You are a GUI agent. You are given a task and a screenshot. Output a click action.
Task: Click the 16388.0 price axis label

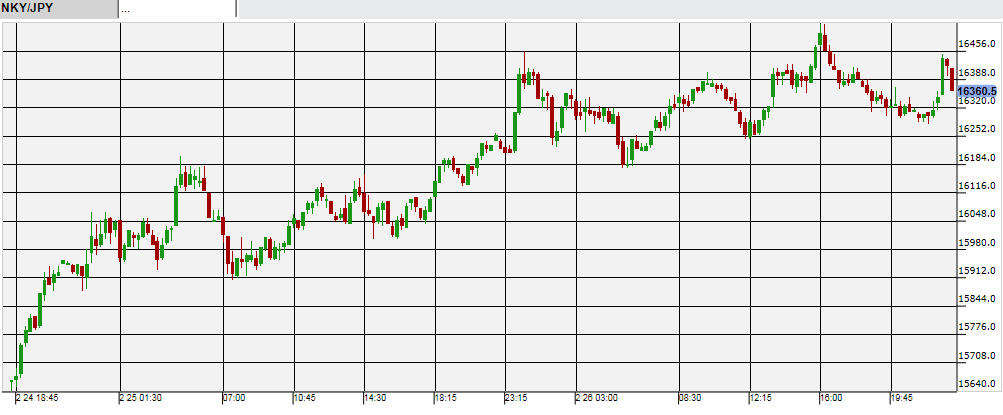tap(977, 73)
